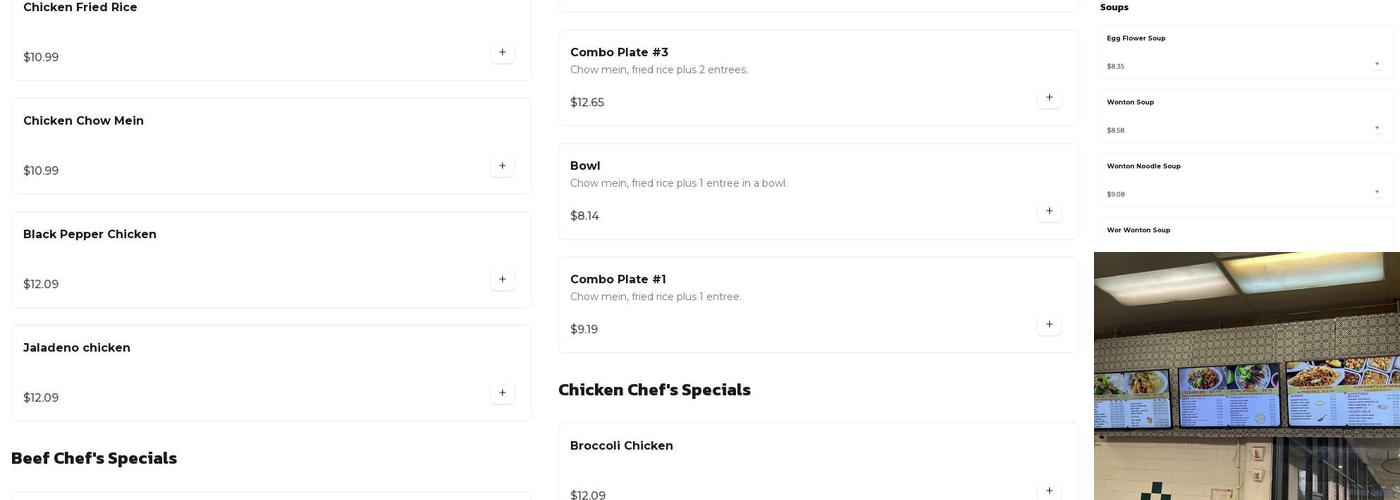Click plus for Wonton Soup

tap(1377, 128)
